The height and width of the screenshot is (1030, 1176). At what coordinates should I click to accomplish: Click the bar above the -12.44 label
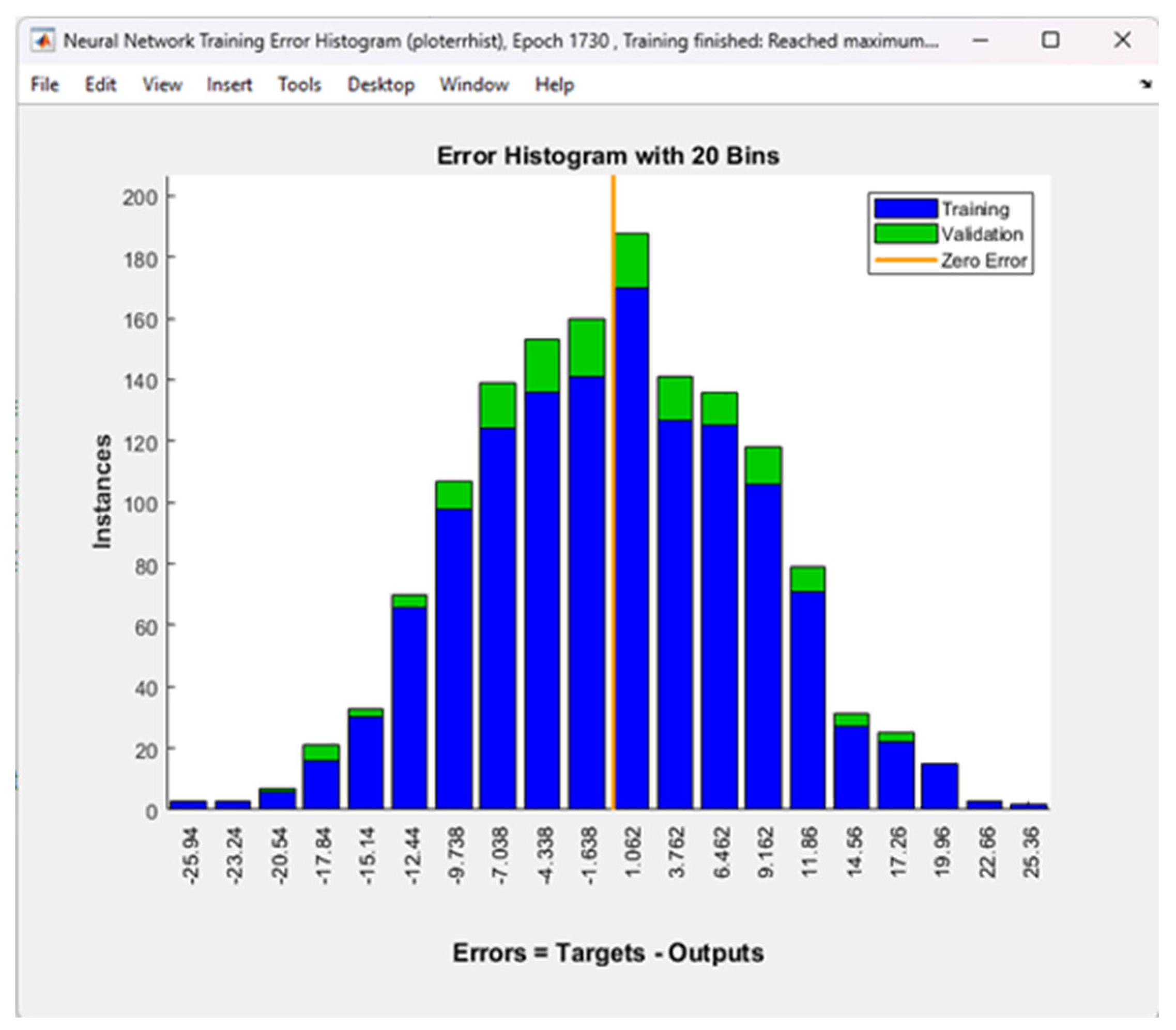(x=409, y=702)
